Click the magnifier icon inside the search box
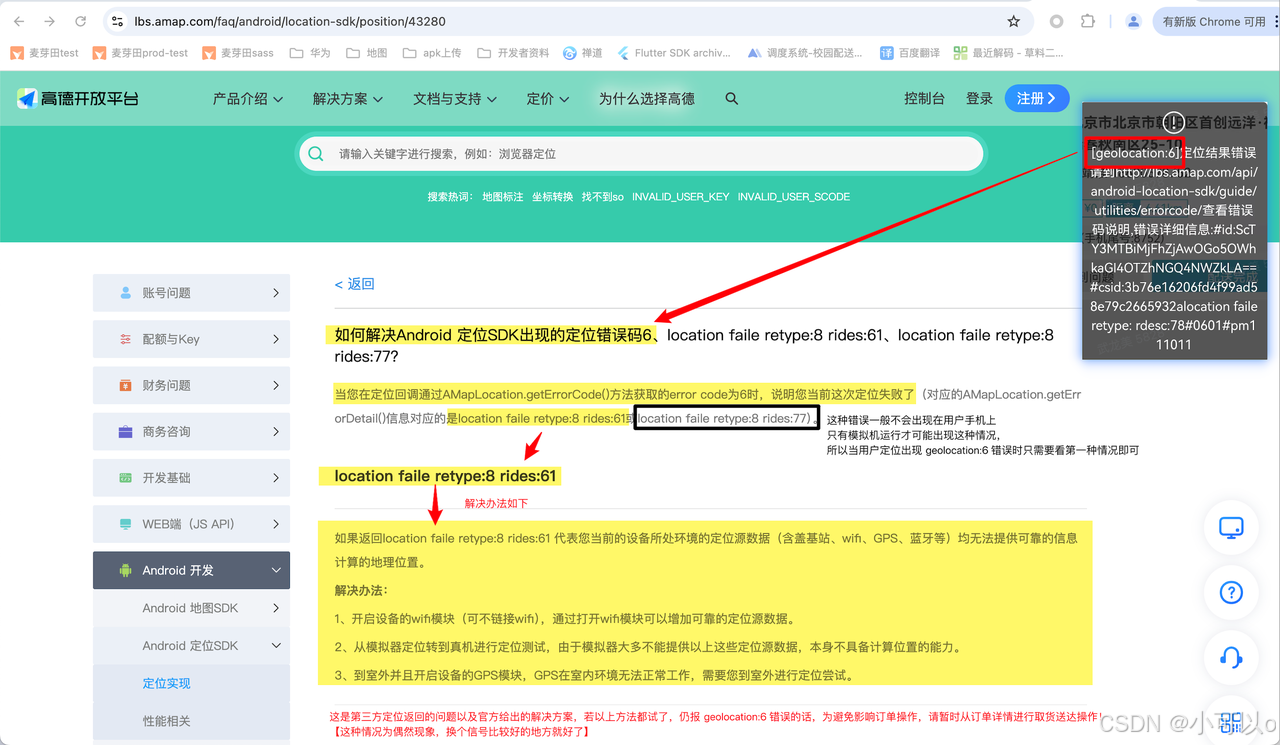Screen dimensions: 1280x745 pos(316,154)
